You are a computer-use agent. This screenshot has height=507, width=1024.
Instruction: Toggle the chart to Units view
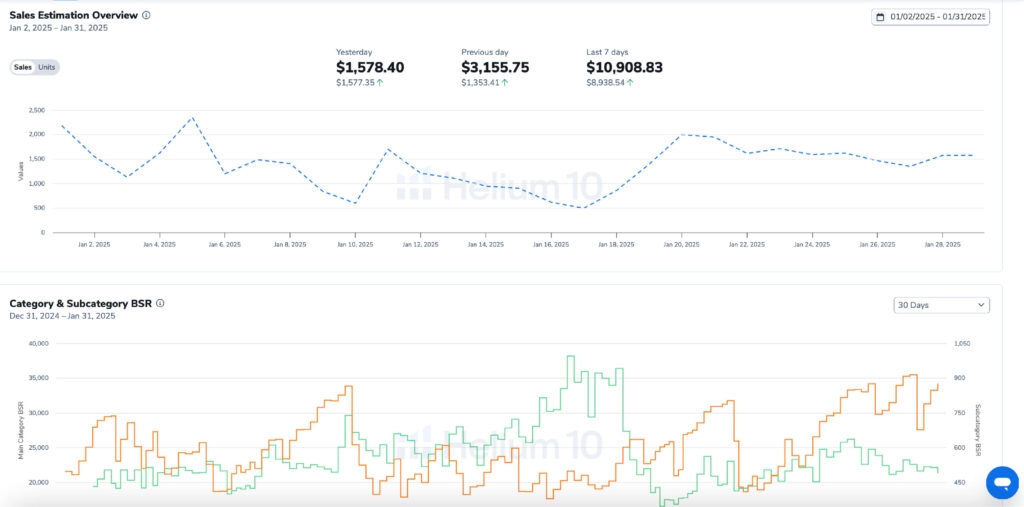tap(47, 67)
